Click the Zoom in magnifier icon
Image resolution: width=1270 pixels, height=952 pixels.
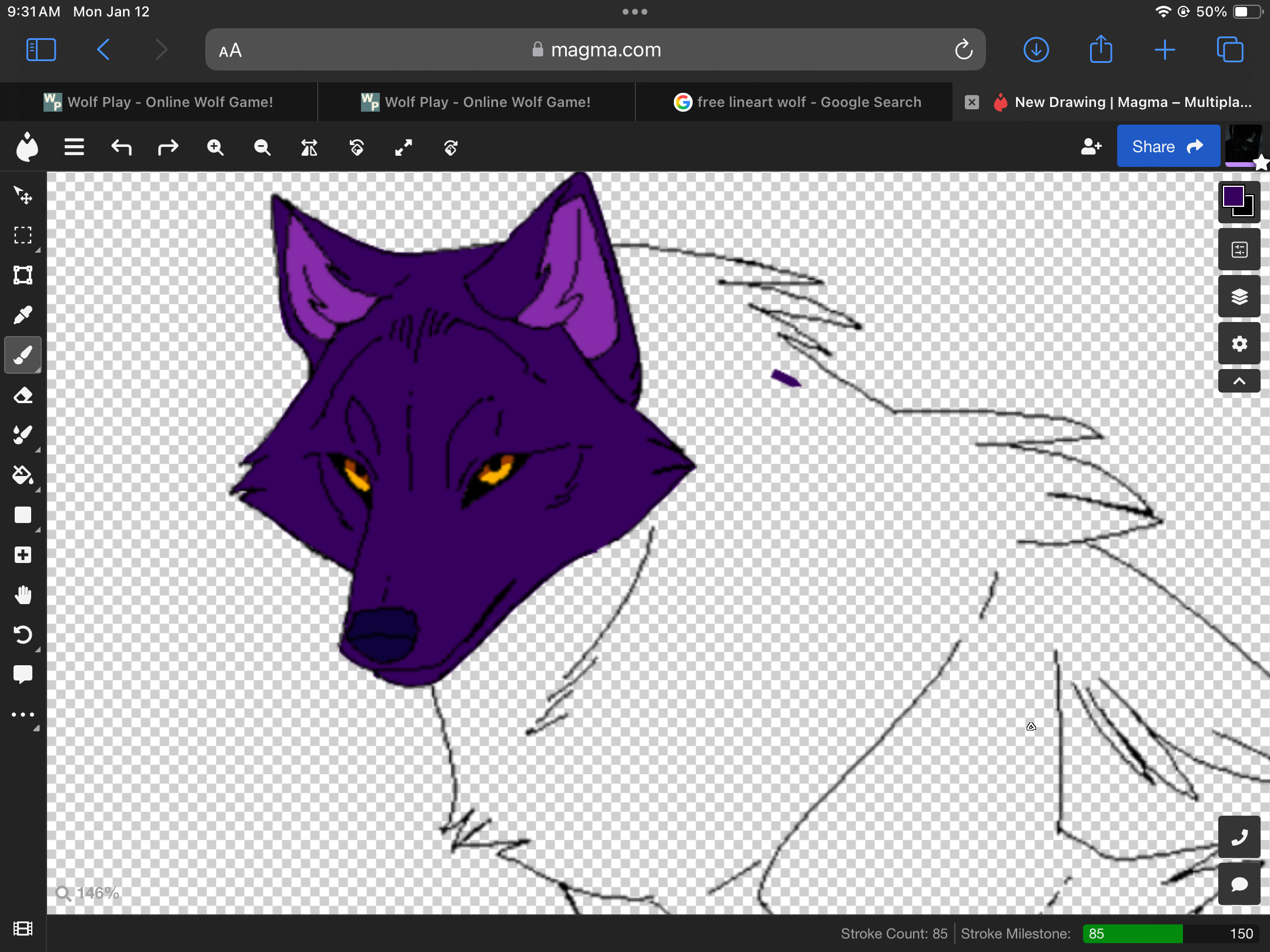(x=215, y=148)
